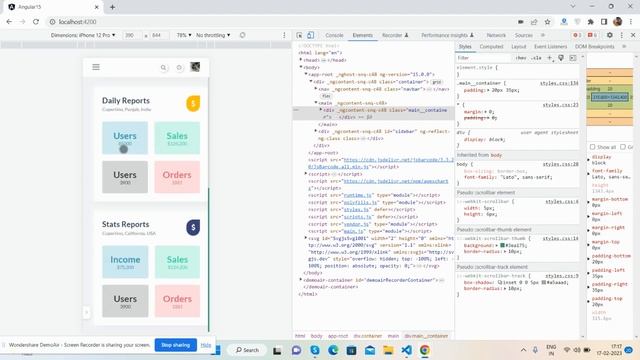Switch to the Network tab
The height and width of the screenshot is (360, 640).
(496, 36)
